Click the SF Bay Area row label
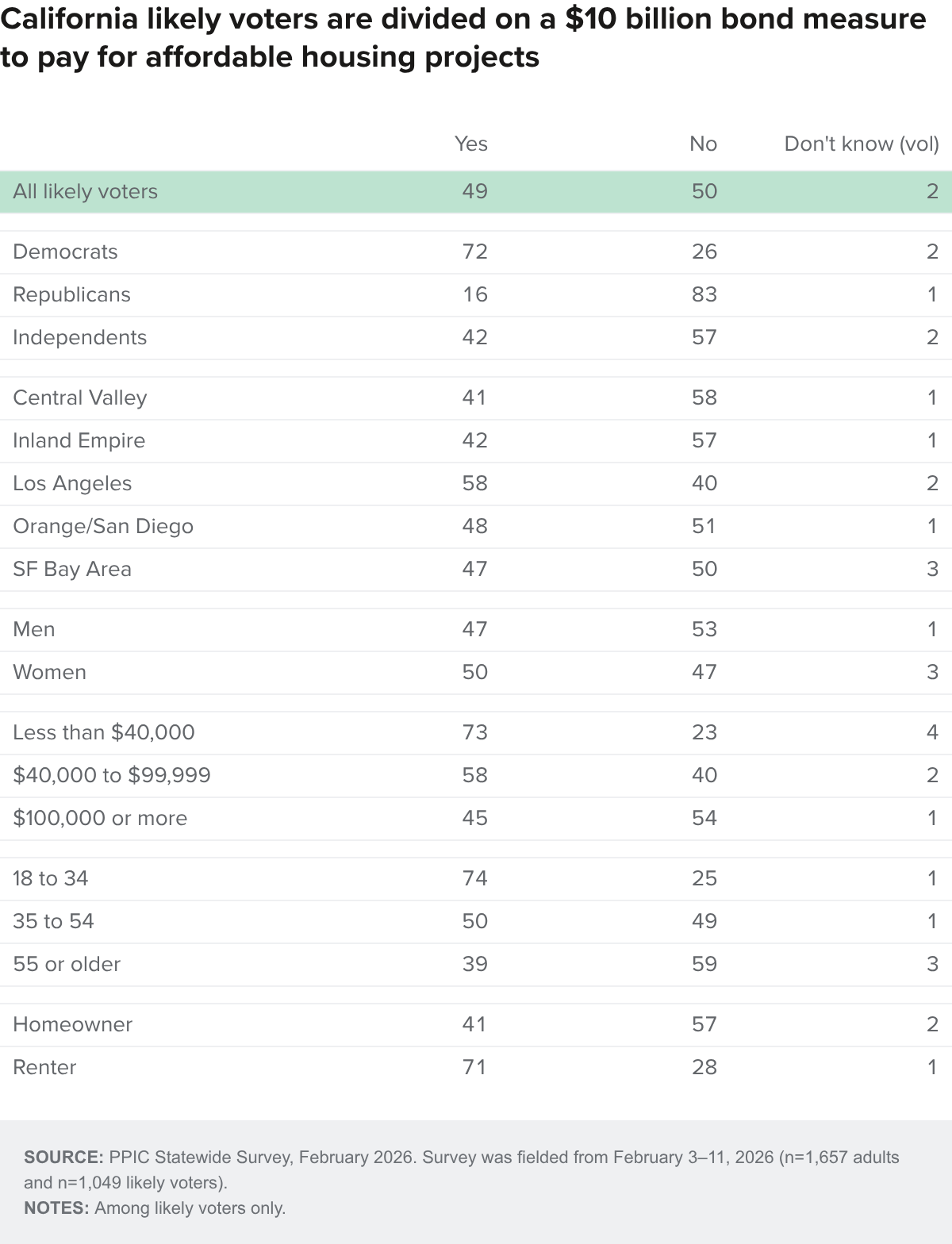The height and width of the screenshot is (1244, 952). [x=72, y=569]
